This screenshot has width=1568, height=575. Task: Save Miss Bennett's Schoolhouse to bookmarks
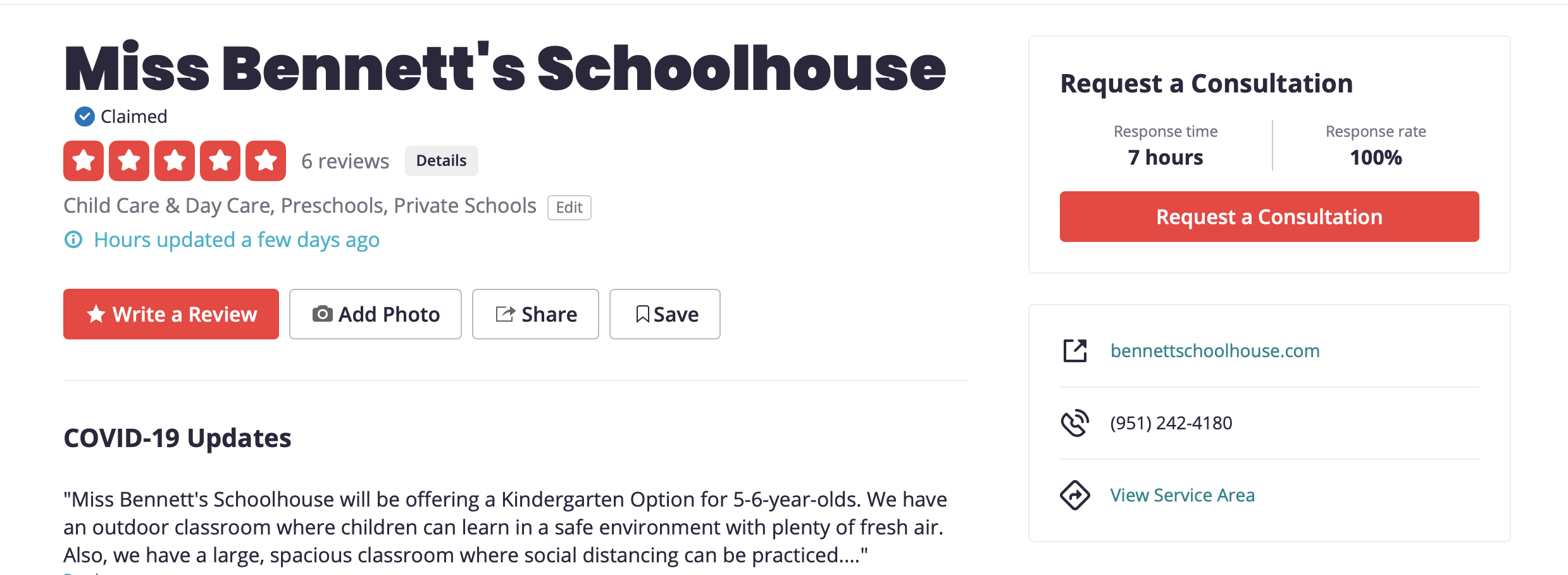point(664,314)
